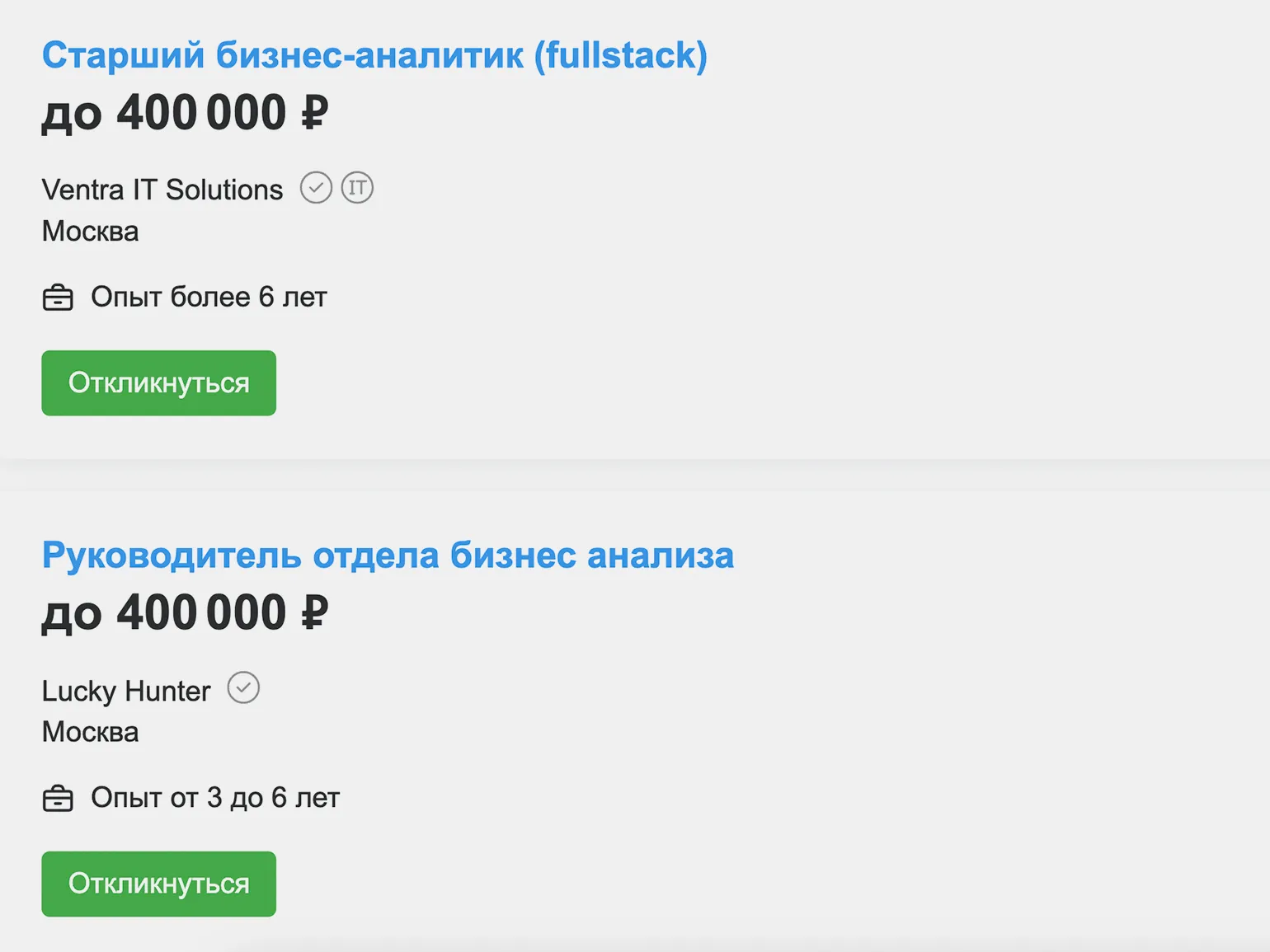Click the ruble sign in the Ventra vacancy salary
This screenshot has height=952, width=1270.
[314, 113]
